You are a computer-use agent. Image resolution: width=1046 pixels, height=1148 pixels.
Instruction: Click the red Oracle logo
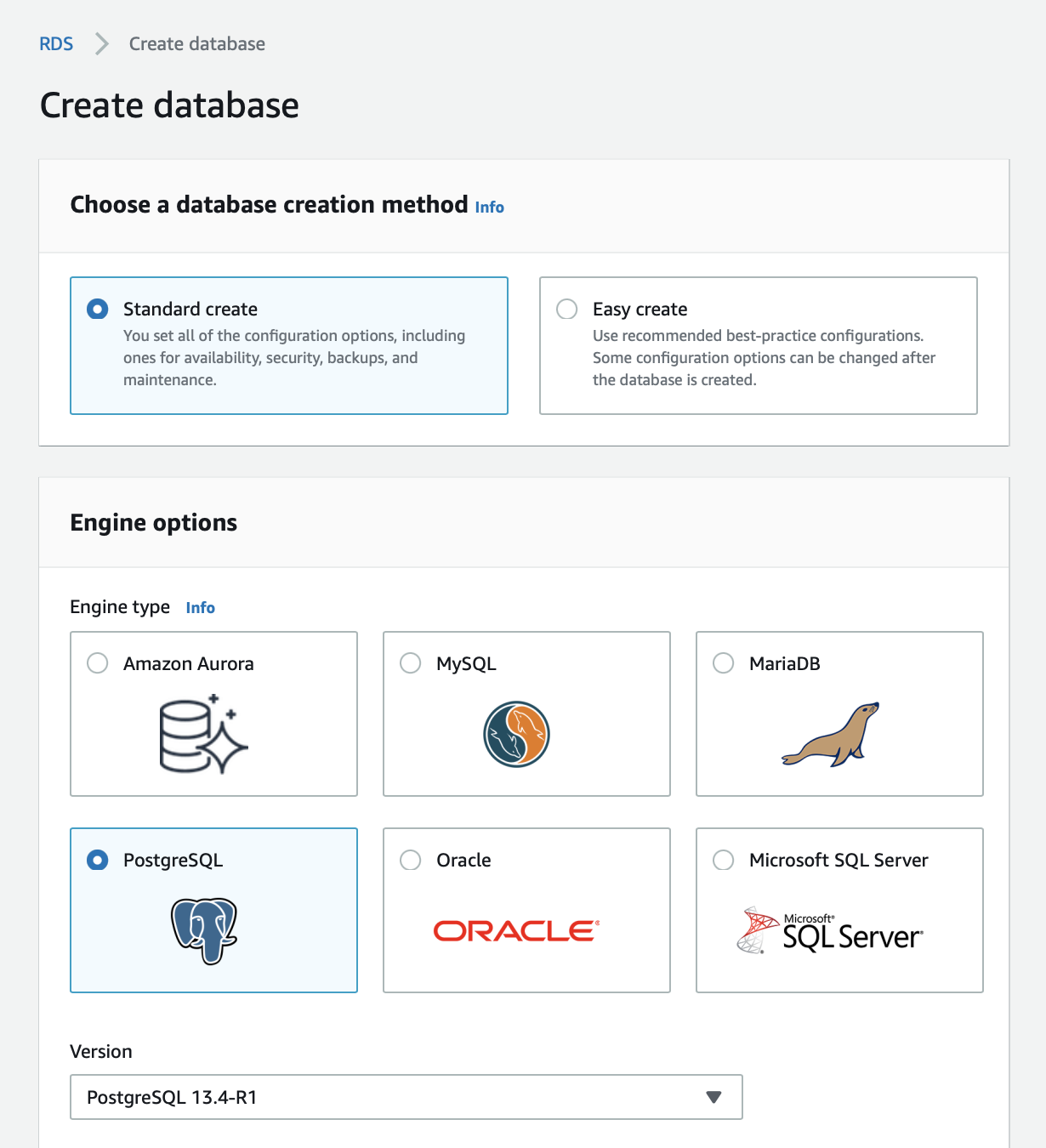coord(517,931)
